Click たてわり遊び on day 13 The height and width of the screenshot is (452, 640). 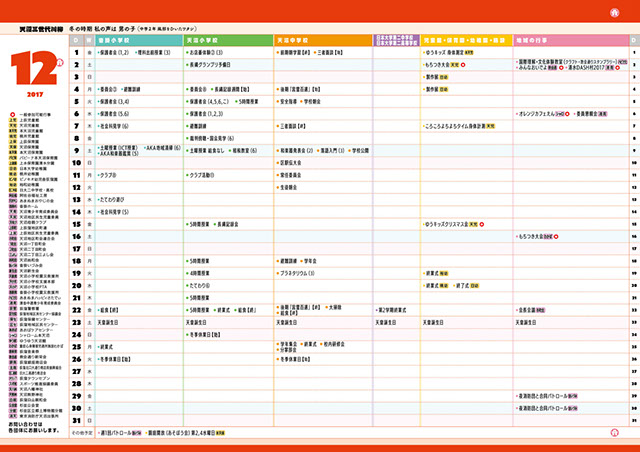112,200
